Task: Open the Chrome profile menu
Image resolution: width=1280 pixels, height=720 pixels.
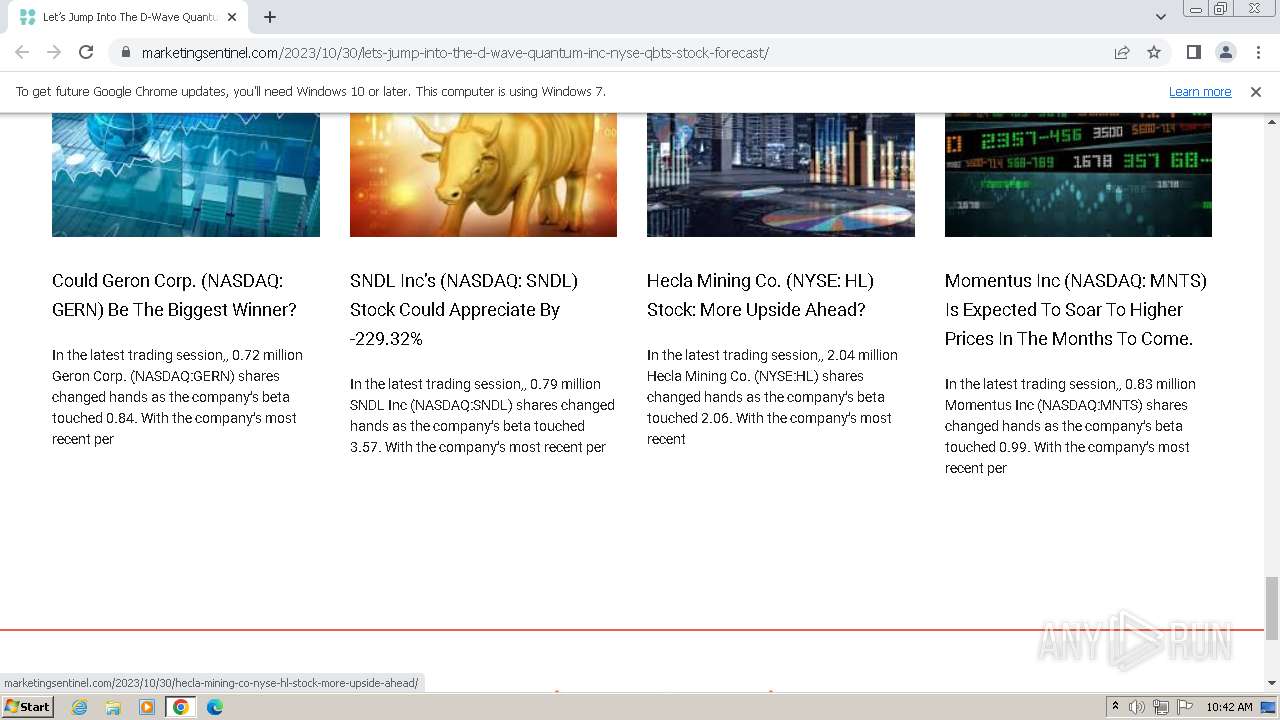Action: [1225, 52]
